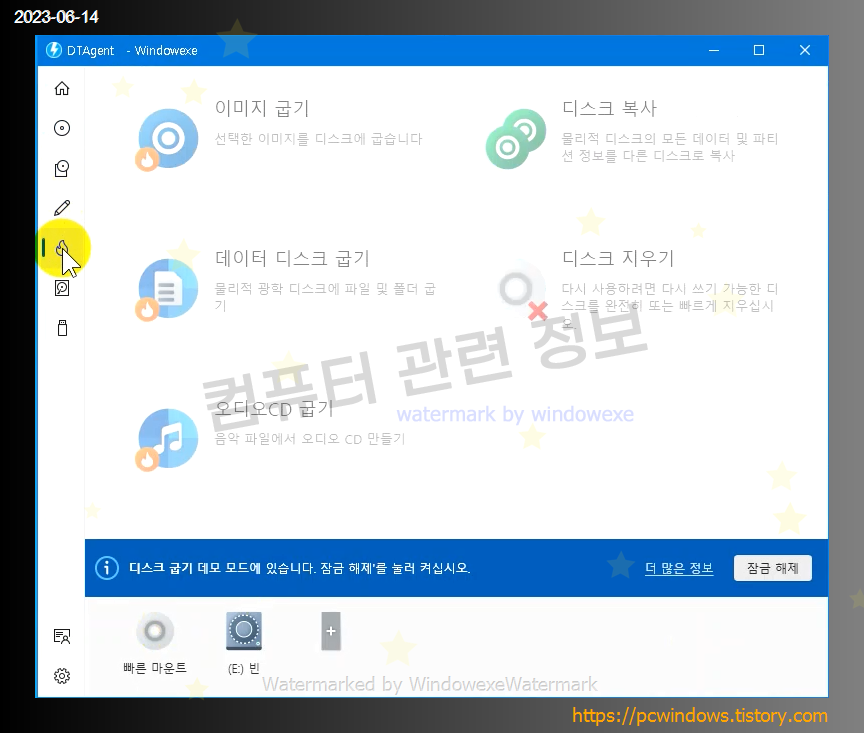Image resolution: width=864 pixels, height=733 pixels.
Task: Open the license account icon above settings
Action: tap(61, 636)
